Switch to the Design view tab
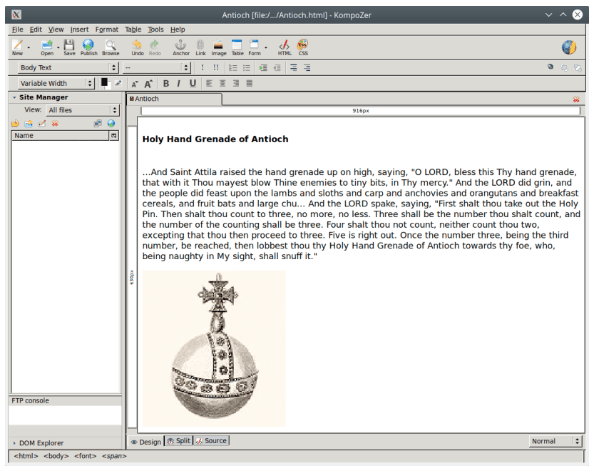Image resolution: width=600 pixels, height=473 pixels. [146, 442]
